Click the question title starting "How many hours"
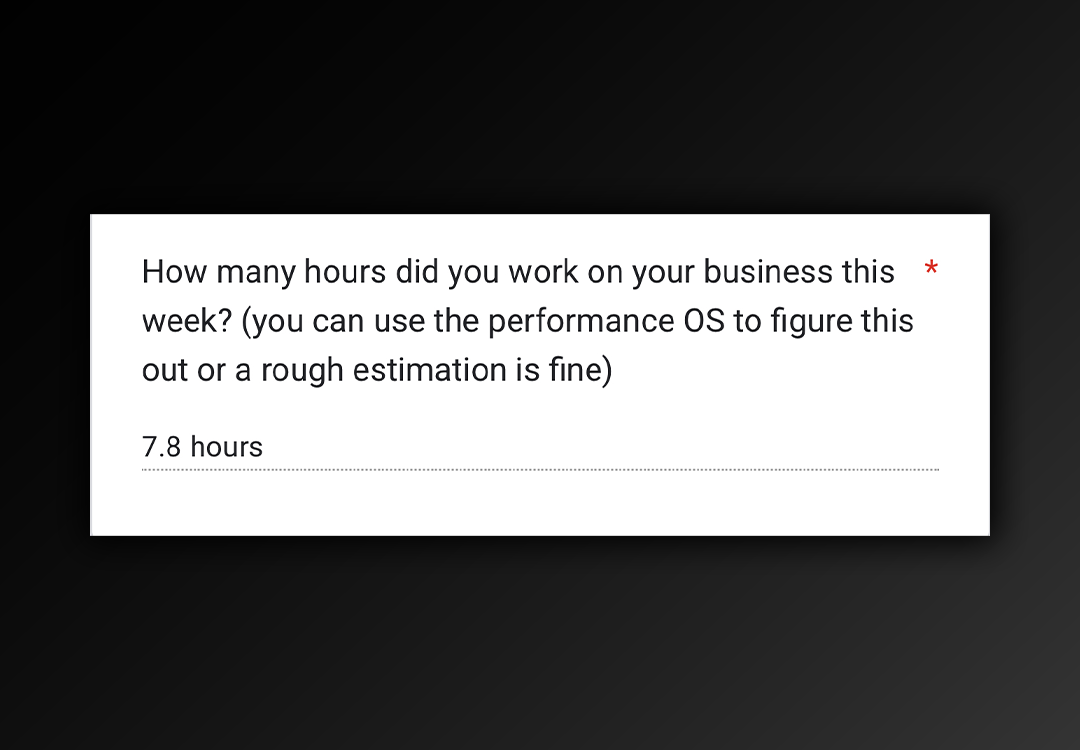1080x750 pixels. pyautogui.click(x=528, y=320)
